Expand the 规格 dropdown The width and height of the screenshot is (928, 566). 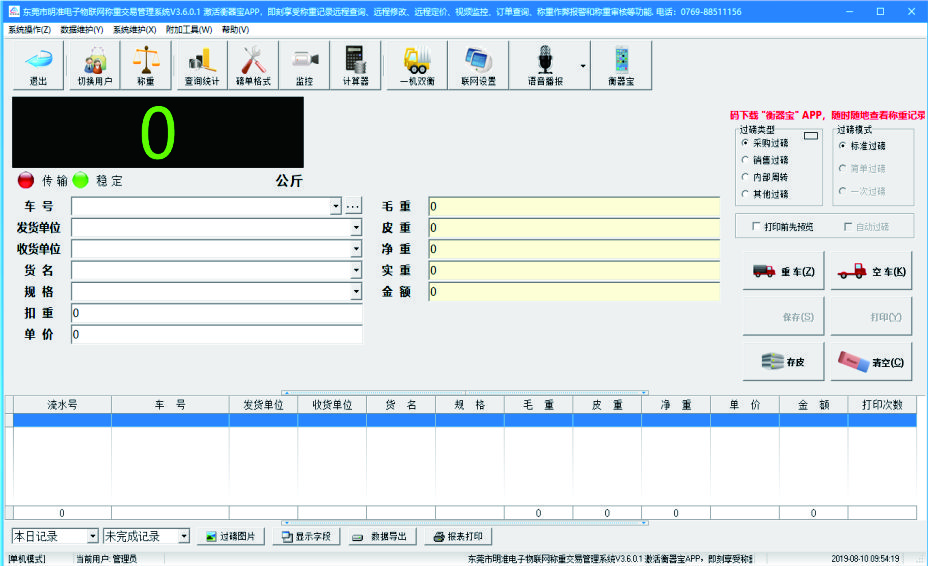click(x=356, y=291)
